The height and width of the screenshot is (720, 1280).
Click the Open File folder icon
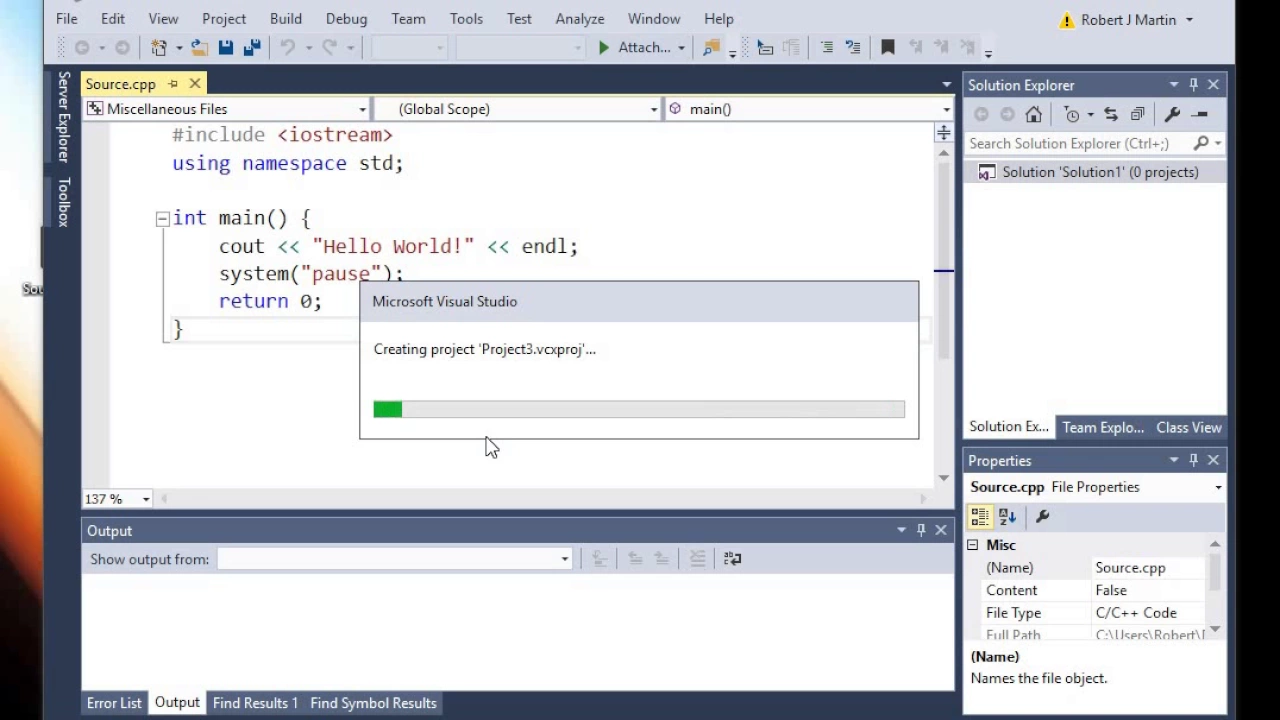[199, 47]
